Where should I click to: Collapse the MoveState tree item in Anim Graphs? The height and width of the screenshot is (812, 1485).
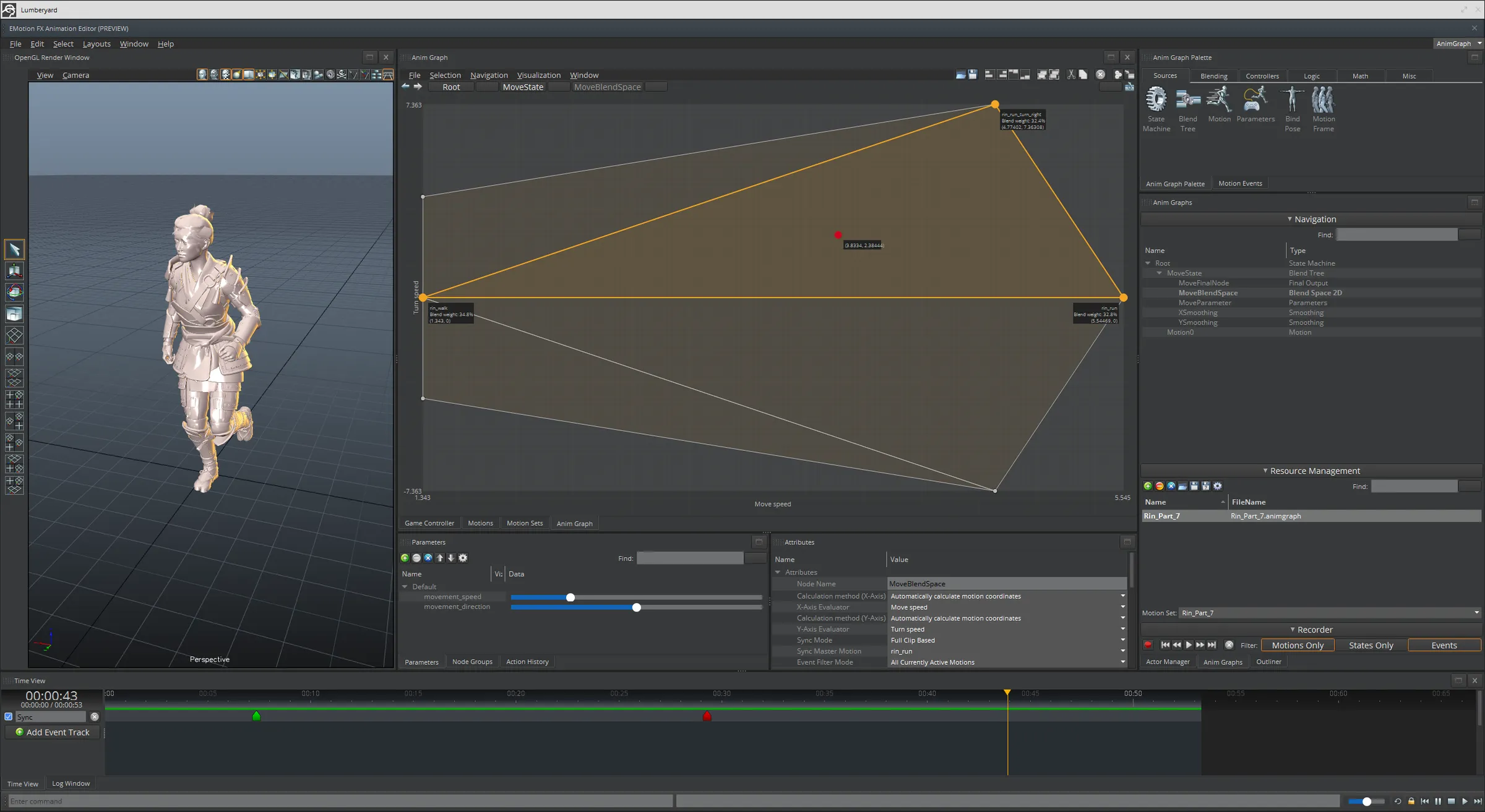[x=1159, y=273]
